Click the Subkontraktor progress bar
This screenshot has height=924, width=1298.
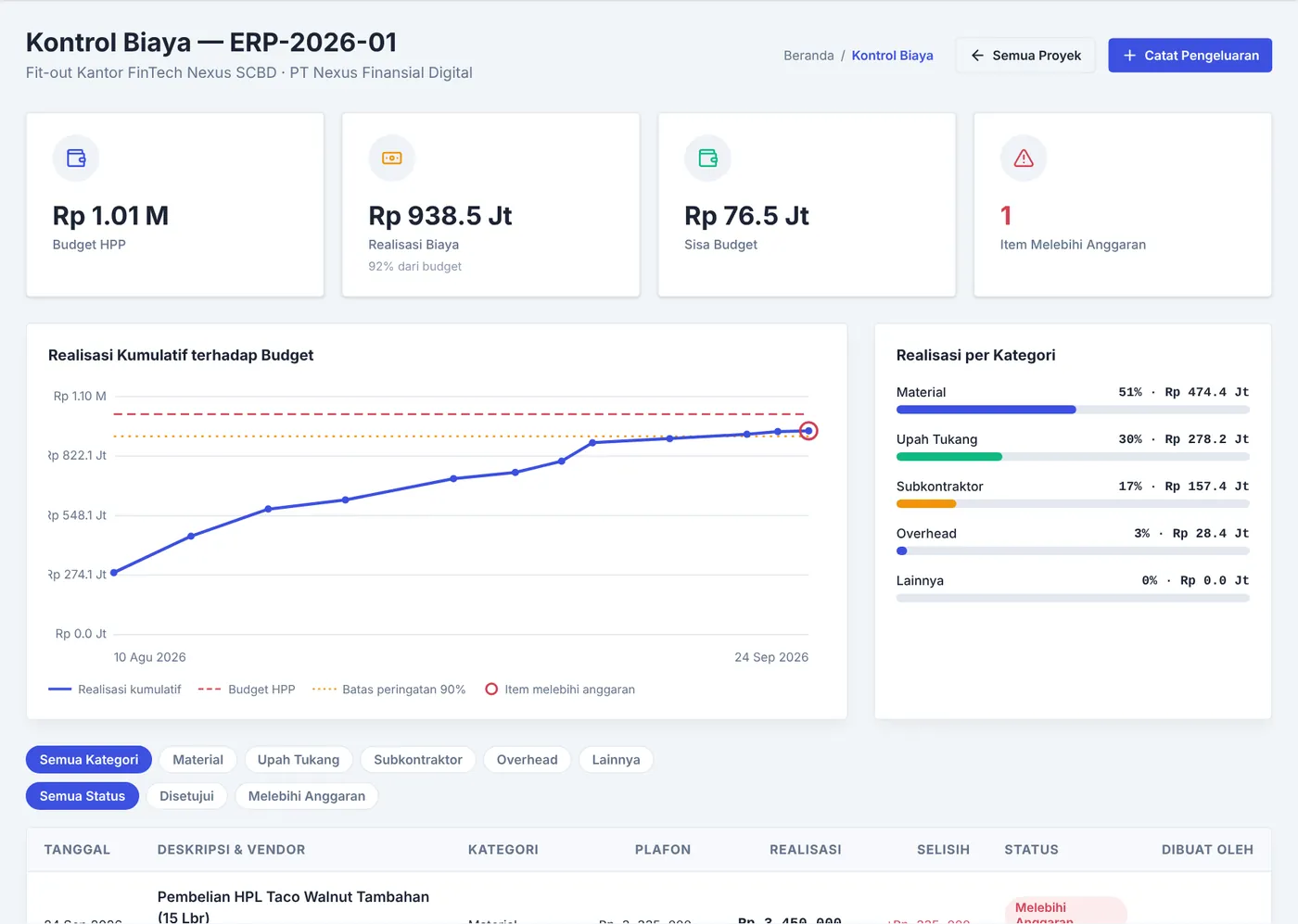pyautogui.click(x=1073, y=504)
